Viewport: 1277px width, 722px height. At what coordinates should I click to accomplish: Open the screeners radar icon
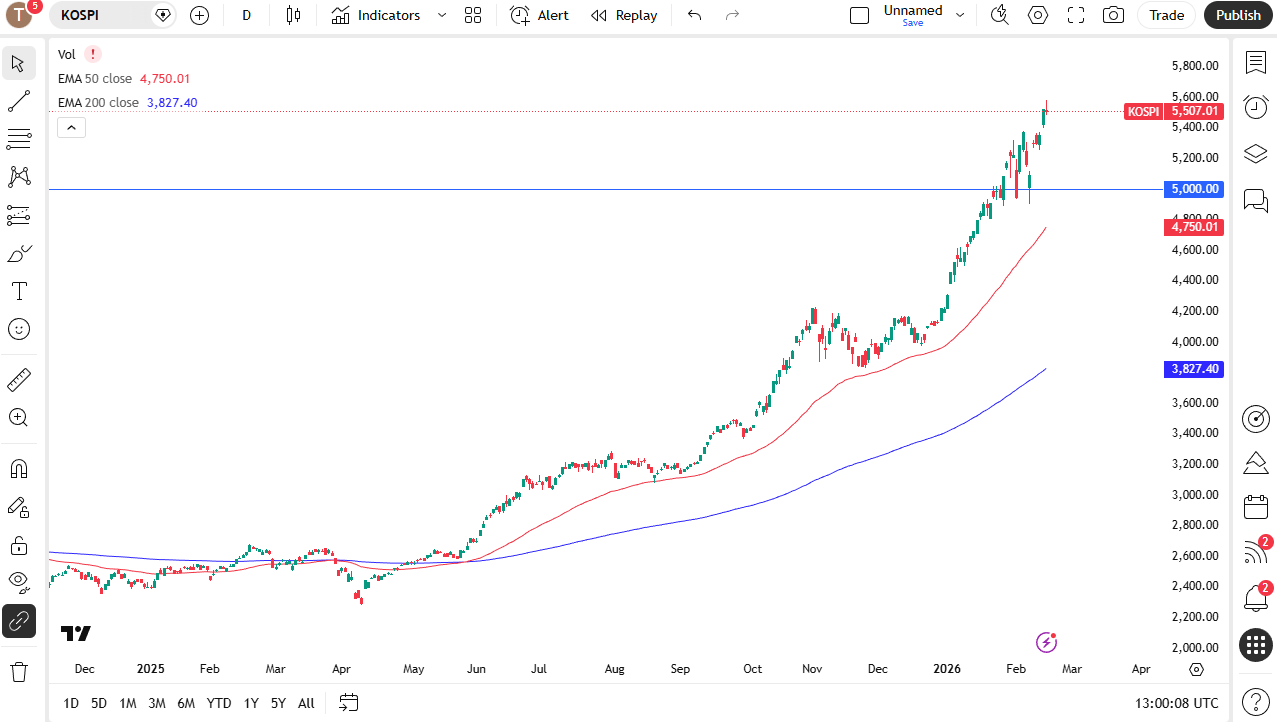point(1256,419)
